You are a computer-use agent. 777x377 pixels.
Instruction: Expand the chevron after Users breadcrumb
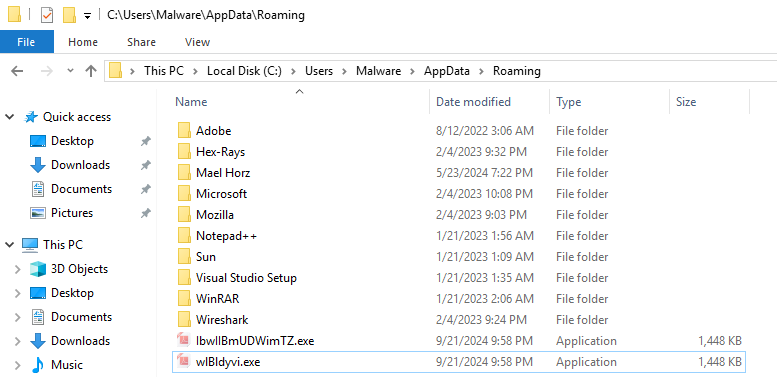[344, 71]
